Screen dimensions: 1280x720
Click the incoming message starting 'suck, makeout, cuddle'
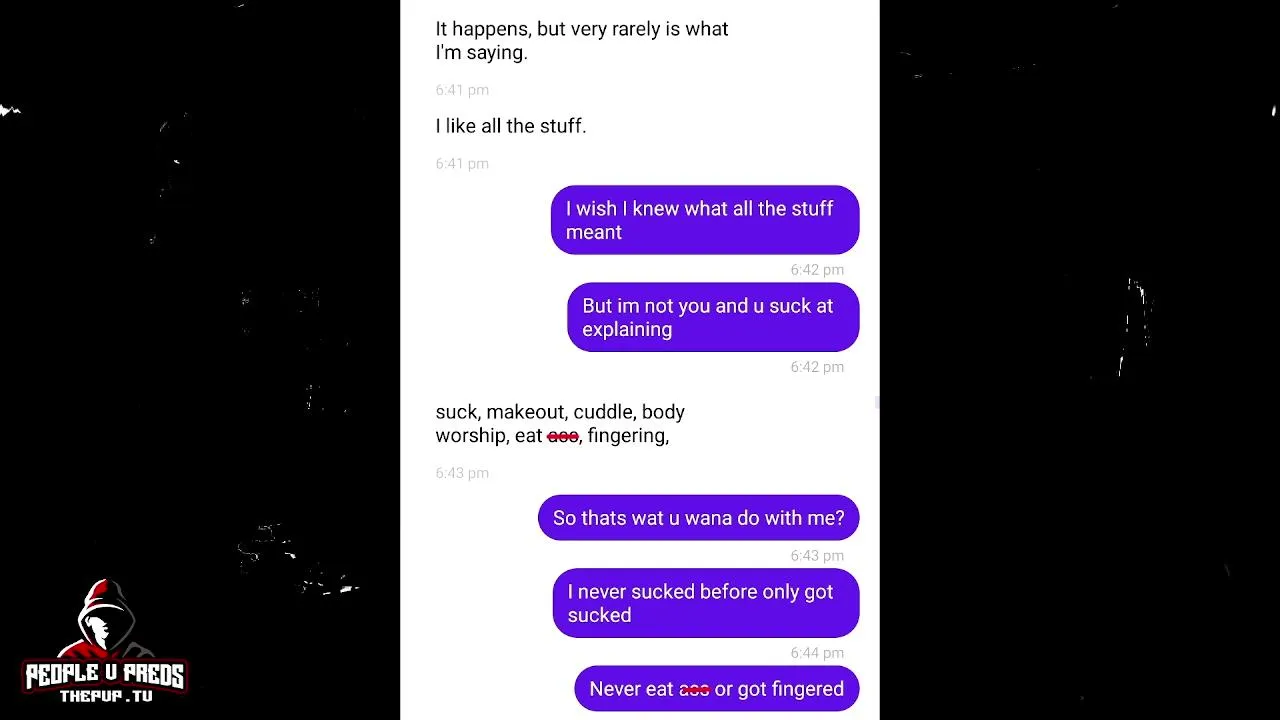[x=560, y=424]
